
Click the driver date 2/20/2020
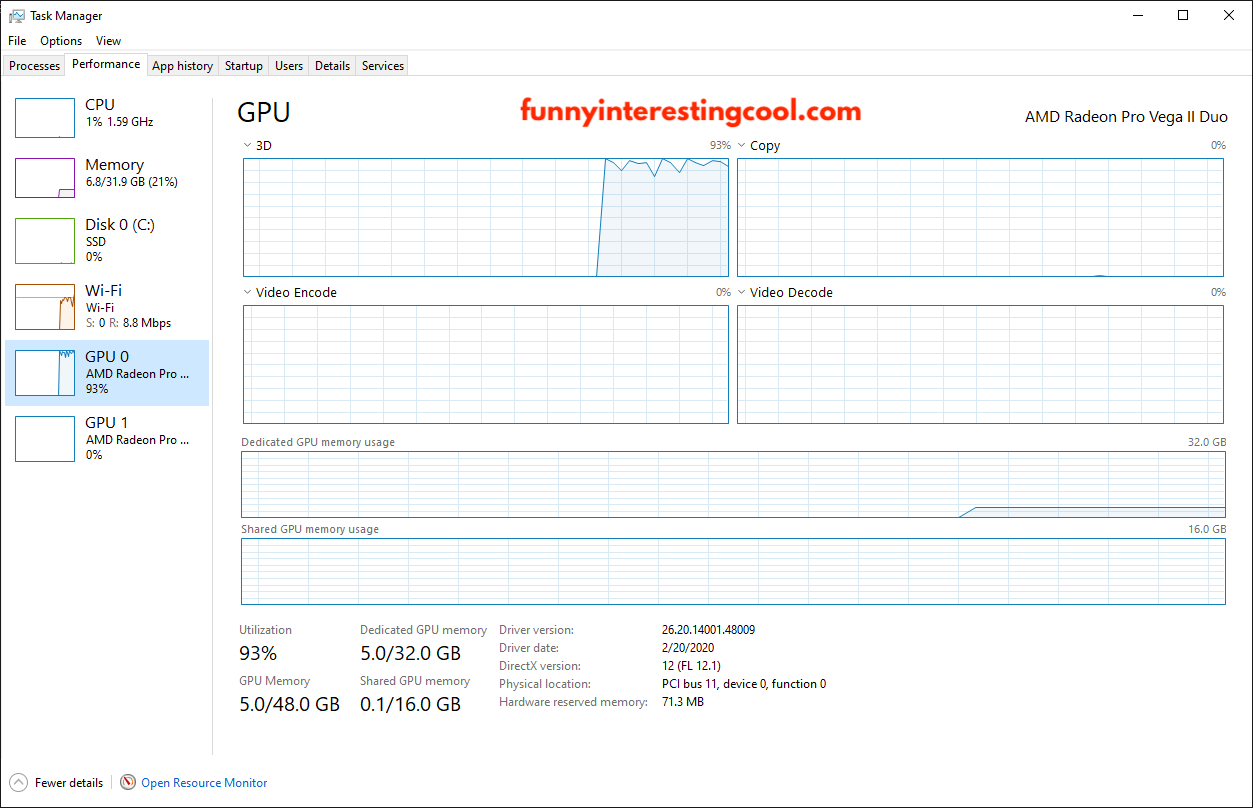pyautogui.click(x=688, y=648)
